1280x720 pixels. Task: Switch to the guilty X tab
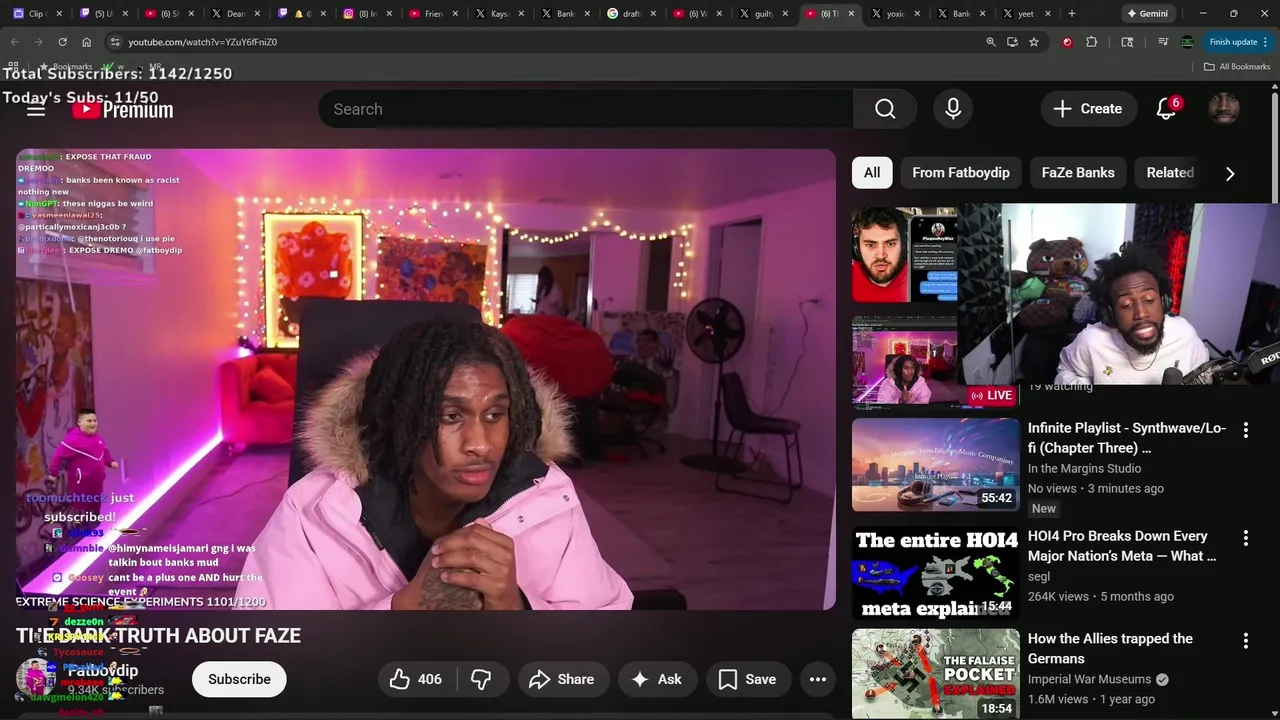(x=763, y=14)
